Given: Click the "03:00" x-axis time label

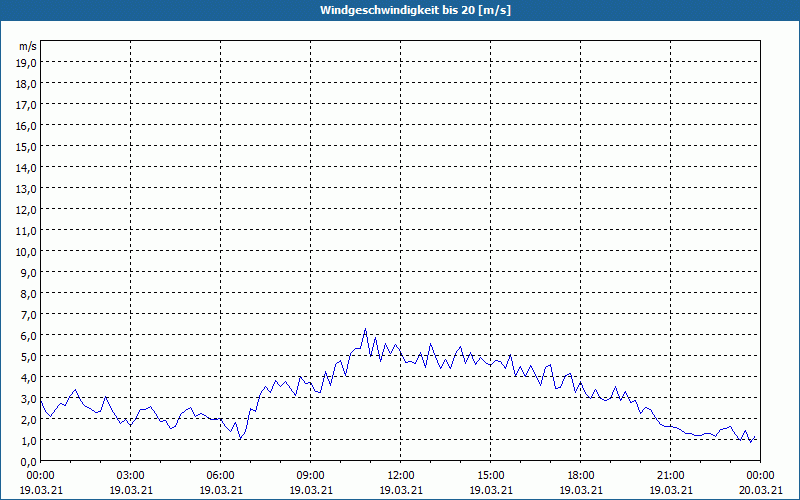Looking at the screenshot, I should pos(131,476).
